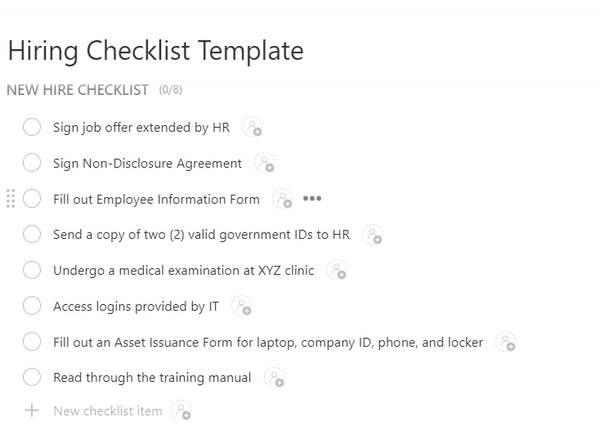Check off 'Sign job offer extended by HR'
The height and width of the screenshot is (427, 600).
click(32, 127)
